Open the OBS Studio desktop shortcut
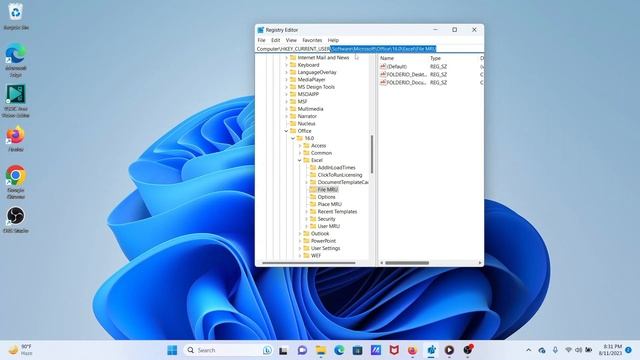This screenshot has height=360, width=640. pyautogui.click(x=16, y=220)
